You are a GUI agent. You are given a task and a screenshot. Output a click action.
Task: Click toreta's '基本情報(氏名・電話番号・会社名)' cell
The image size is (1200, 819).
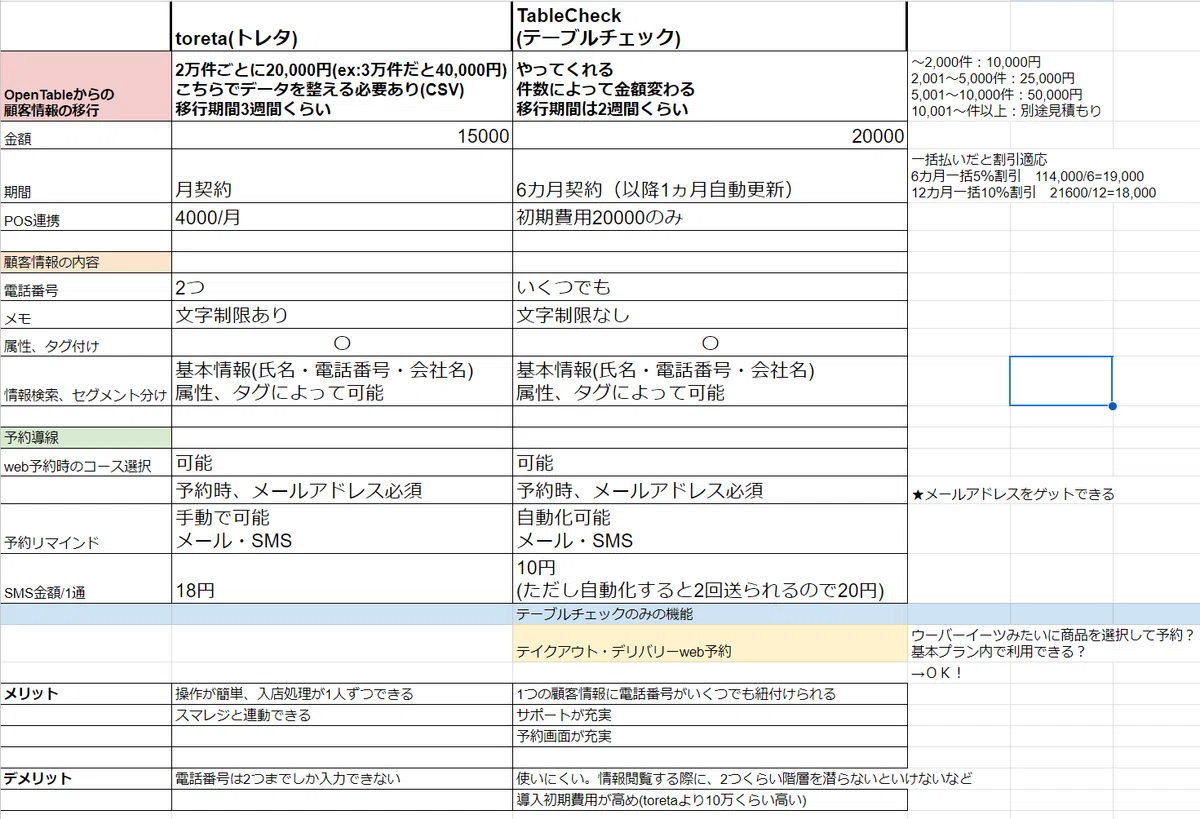(341, 381)
